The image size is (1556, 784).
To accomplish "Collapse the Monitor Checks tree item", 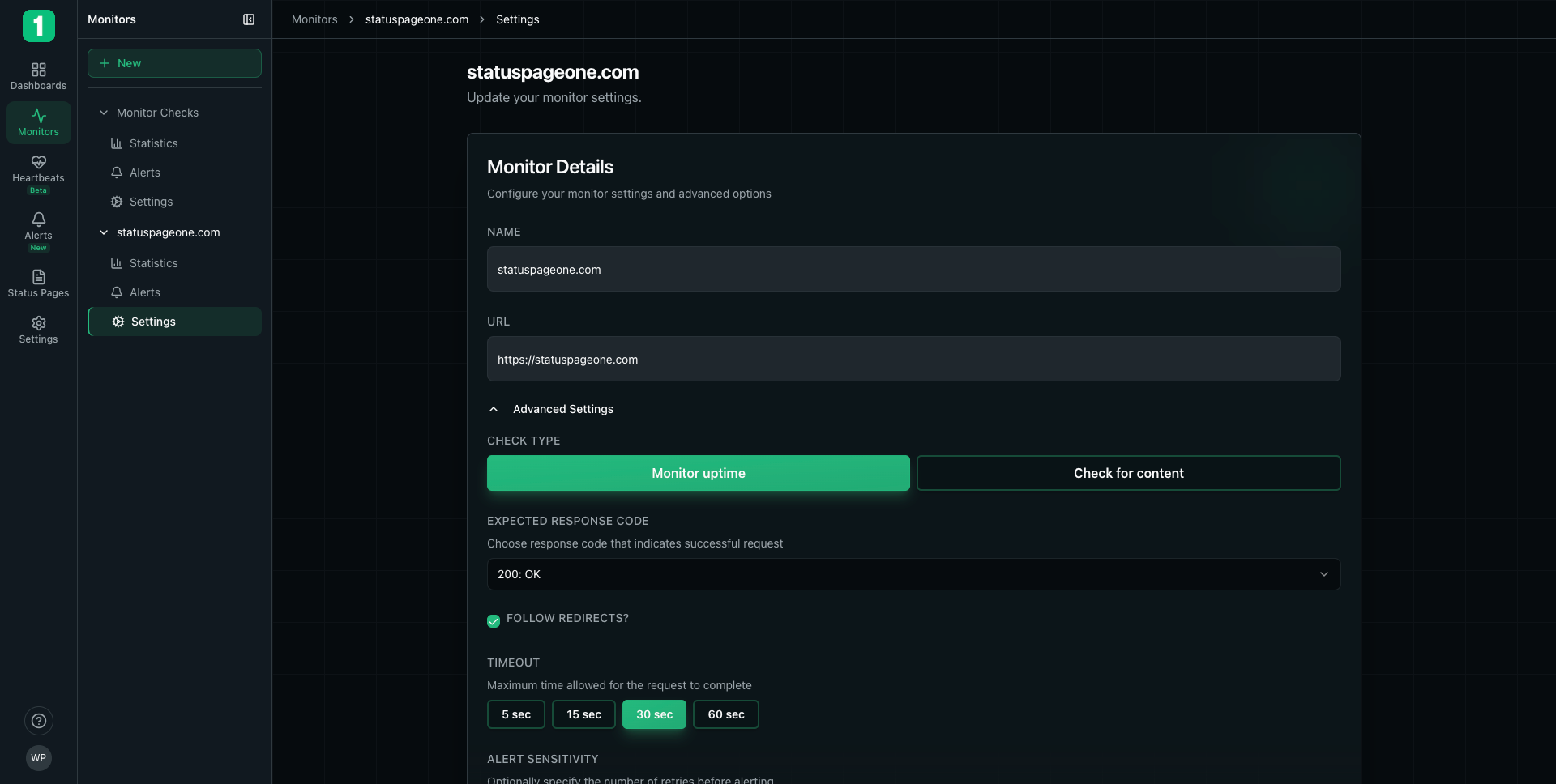I will 103,113.
